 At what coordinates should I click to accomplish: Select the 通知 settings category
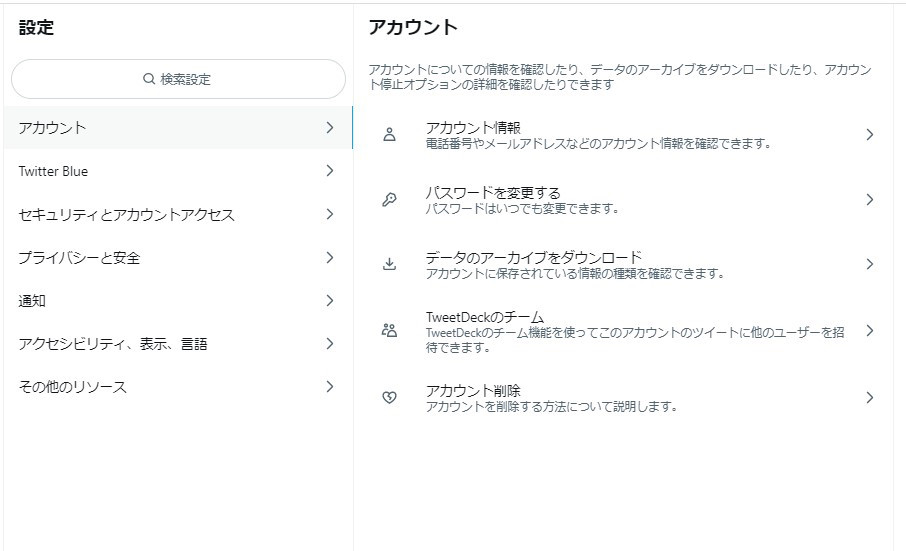click(x=178, y=300)
